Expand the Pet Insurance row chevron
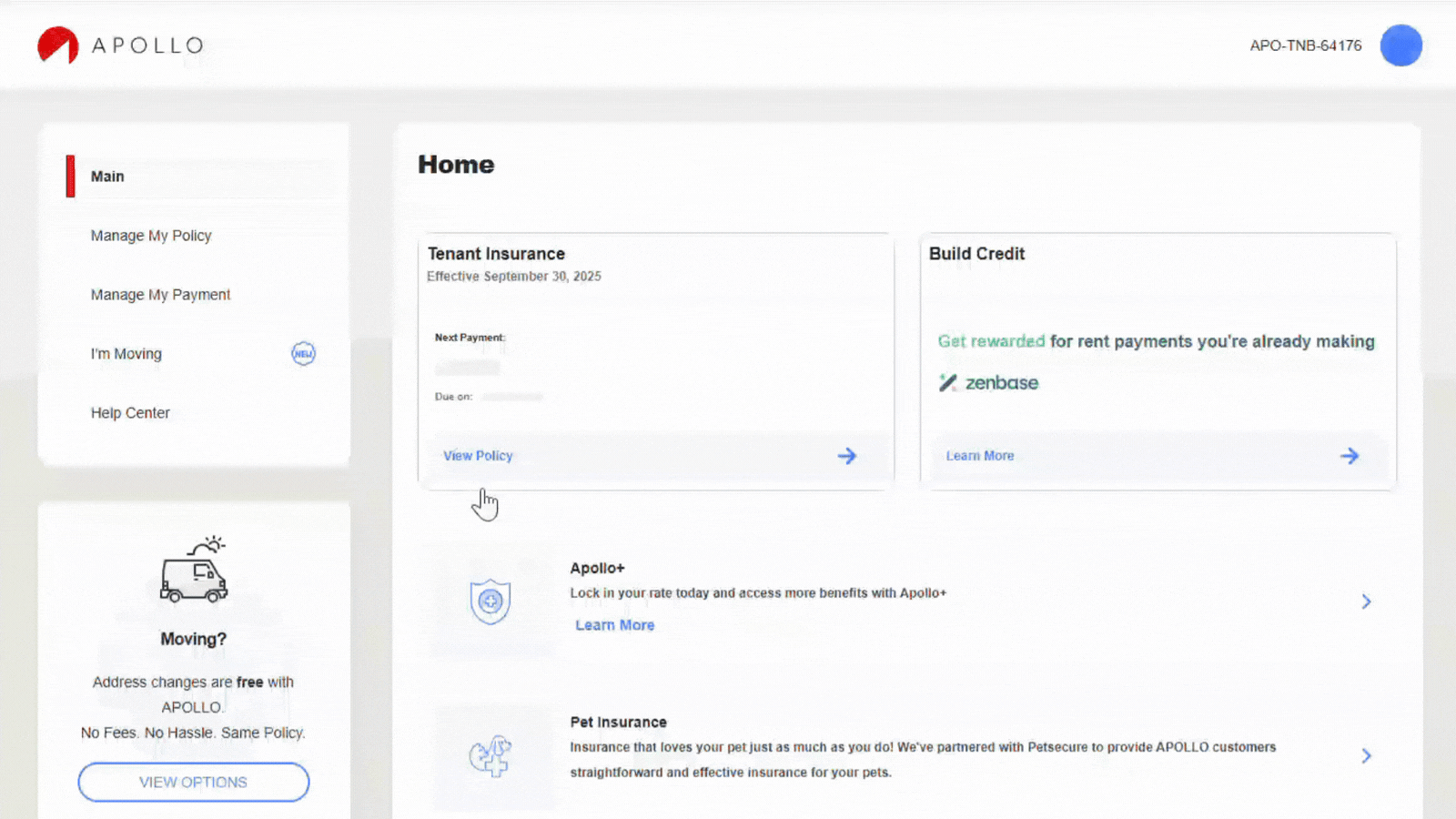The height and width of the screenshot is (819, 1456). click(1366, 755)
